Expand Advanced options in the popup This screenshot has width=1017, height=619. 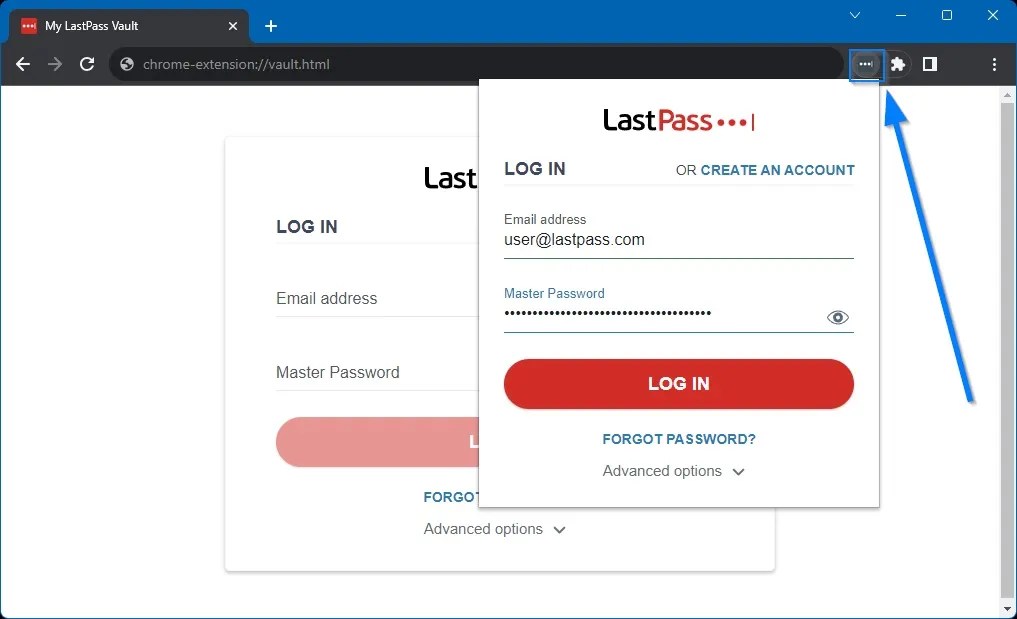tap(672, 471)
